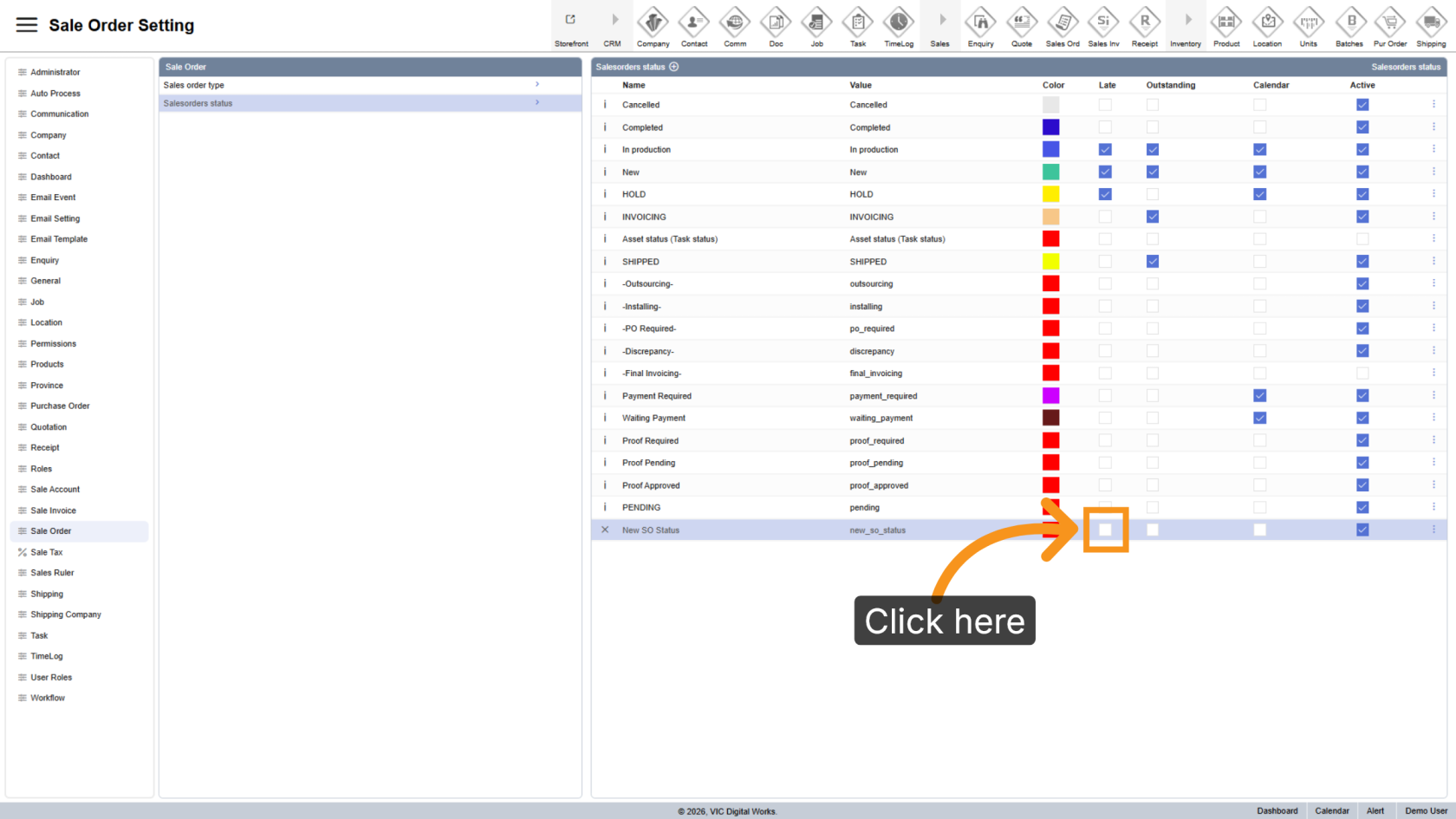Open row options for HOLD status
Screen dimensions: 1456x819
point(1433,194)
